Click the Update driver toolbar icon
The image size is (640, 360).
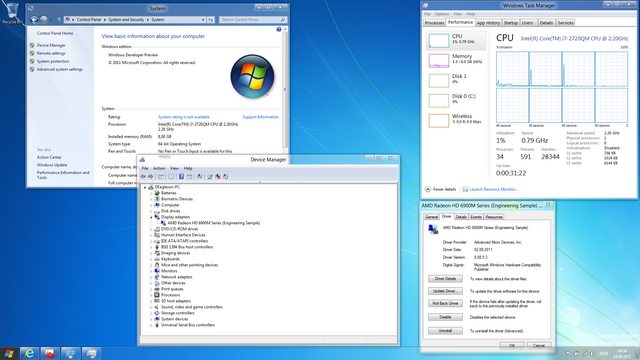pos(210,176)
